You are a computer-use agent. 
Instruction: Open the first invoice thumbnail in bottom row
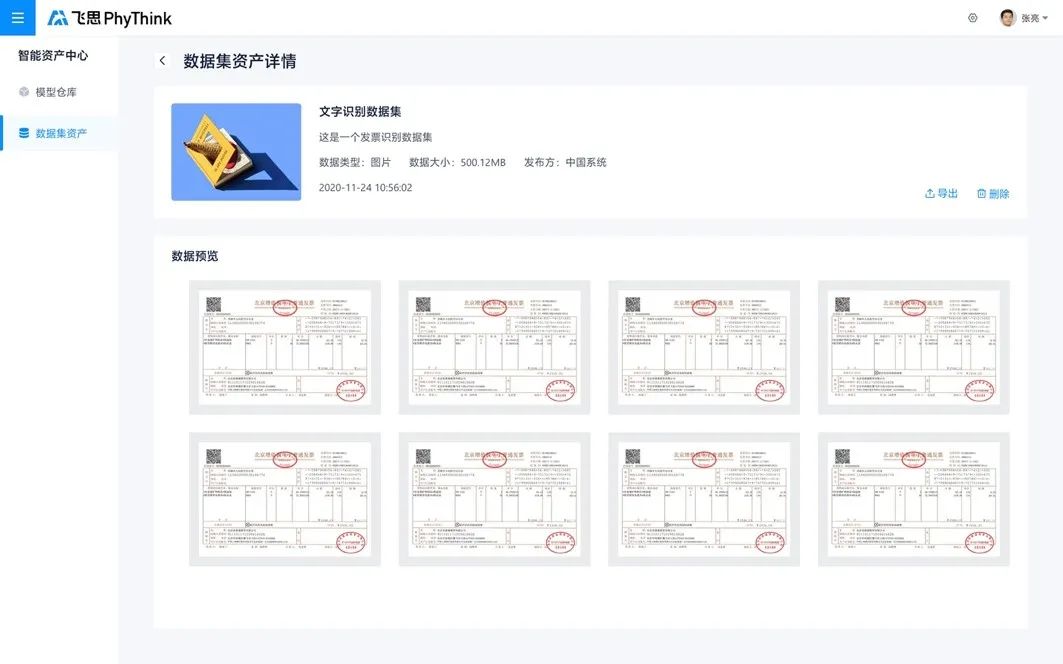(285, 499)
